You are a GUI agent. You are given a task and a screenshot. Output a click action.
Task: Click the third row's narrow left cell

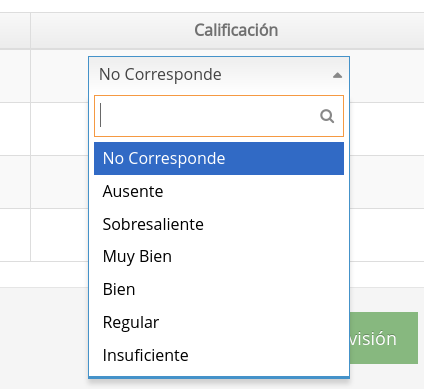pyautogui.click(x=15, y=182)
